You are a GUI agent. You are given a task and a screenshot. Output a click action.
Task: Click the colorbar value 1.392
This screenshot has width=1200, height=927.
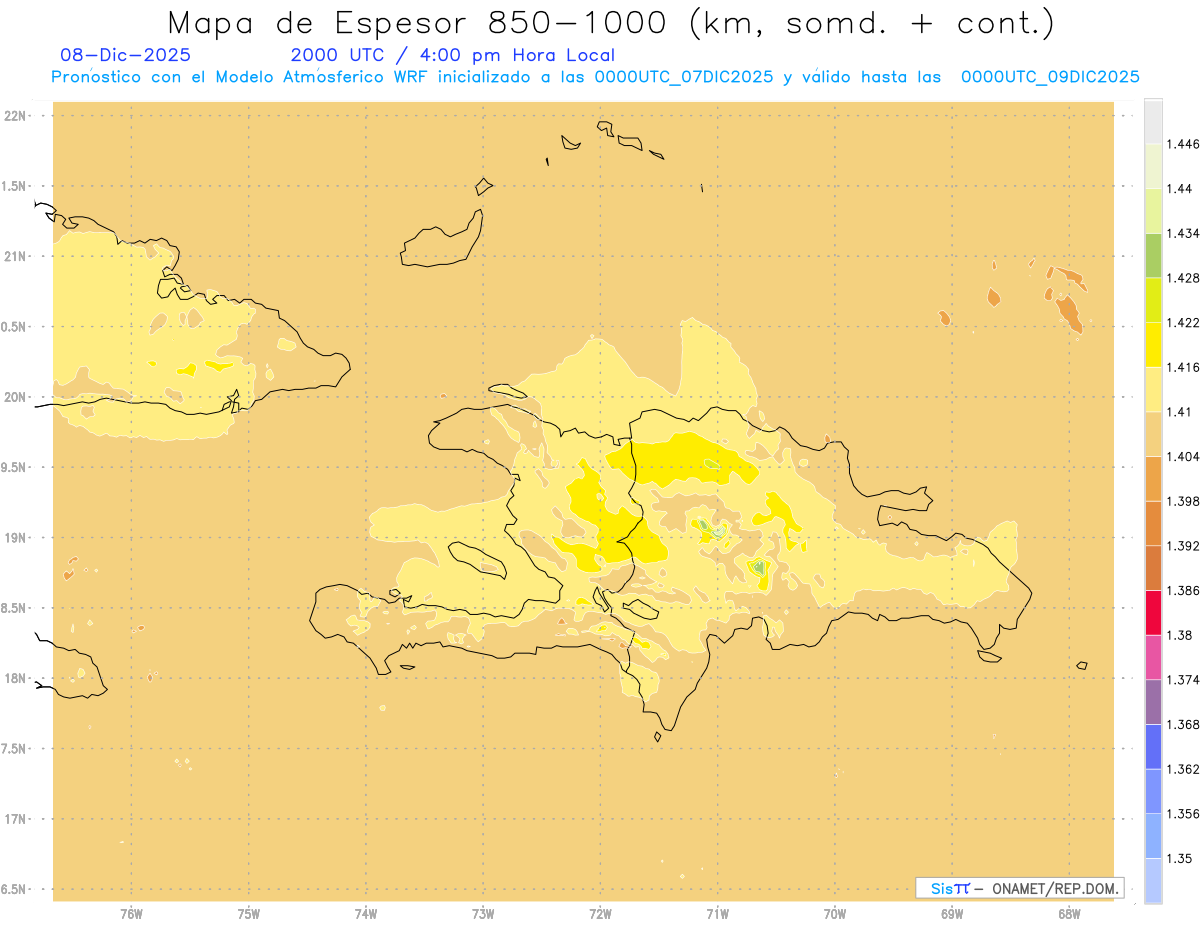point(1185,546)
